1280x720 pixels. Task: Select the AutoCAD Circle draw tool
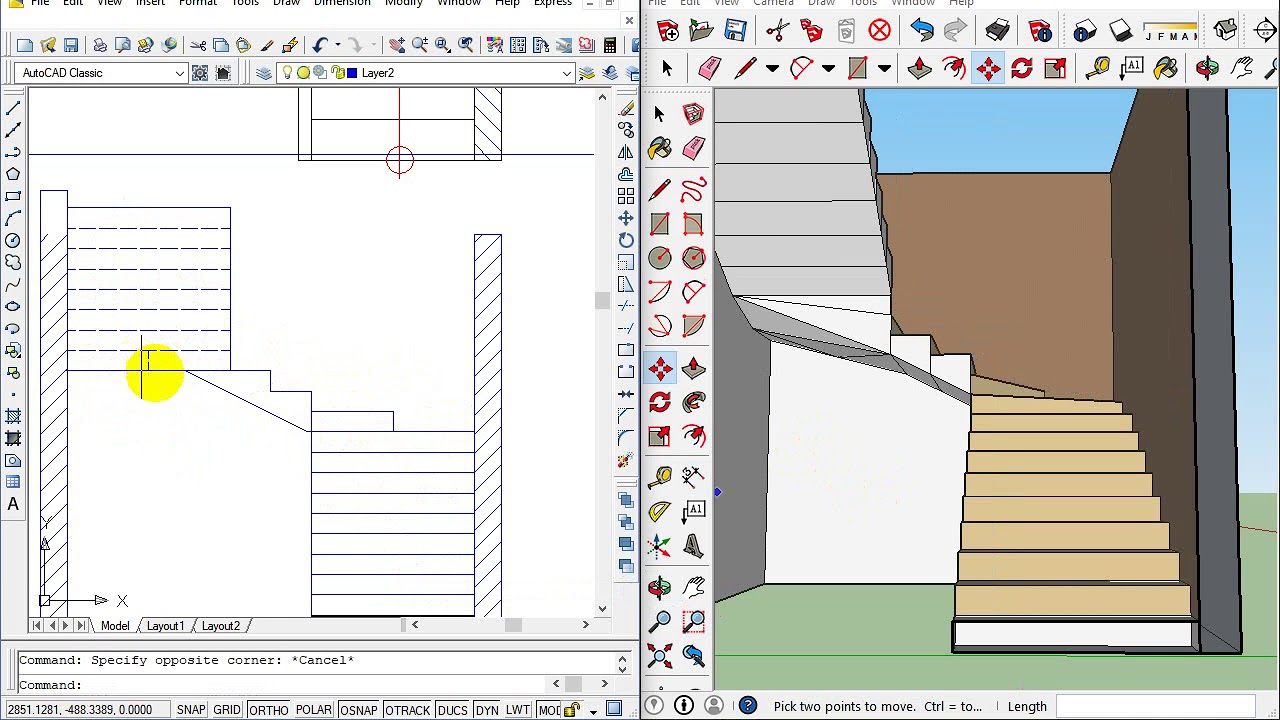[x=13, y=240]
